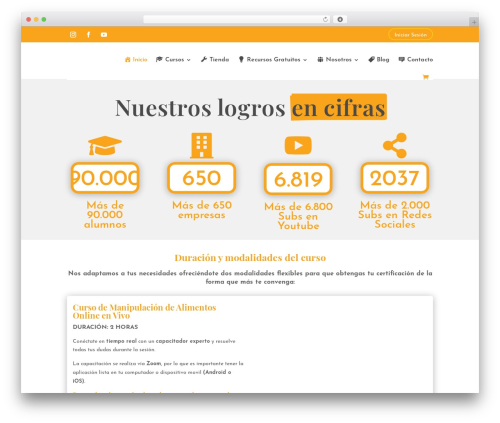
Task: Open the Facebook social icon
Action: [x=88, y=35]
